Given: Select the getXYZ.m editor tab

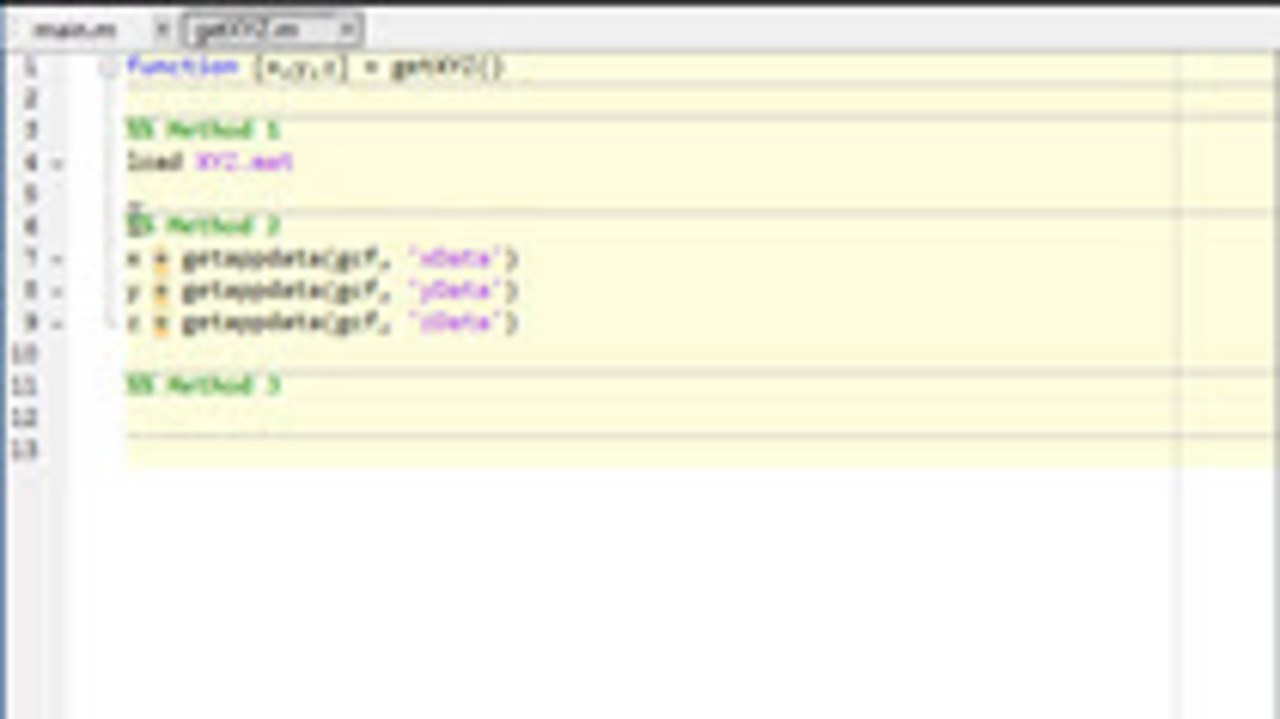Looking at the screenshot, I should coord(246,30).
